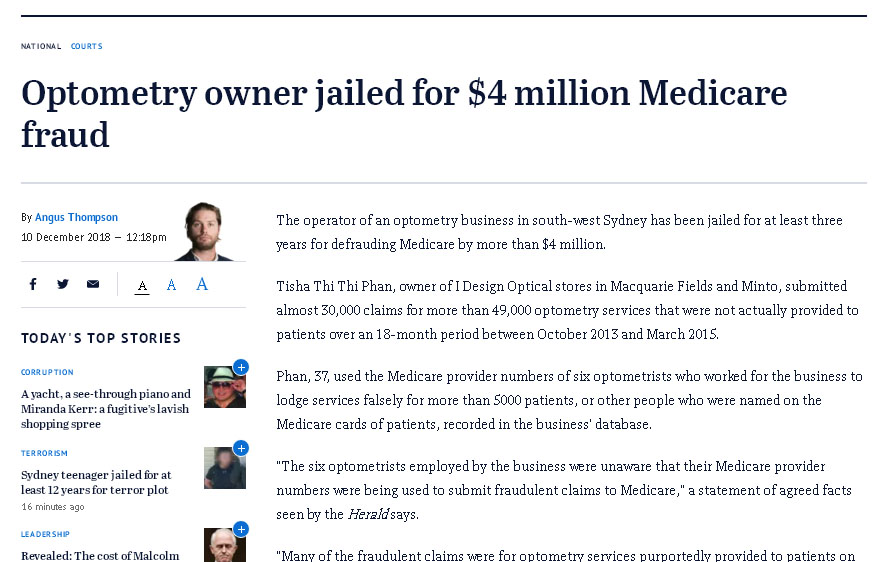Read yacht and see-through piano story
This screenshot has height=562, width=878.
point(106,409)
